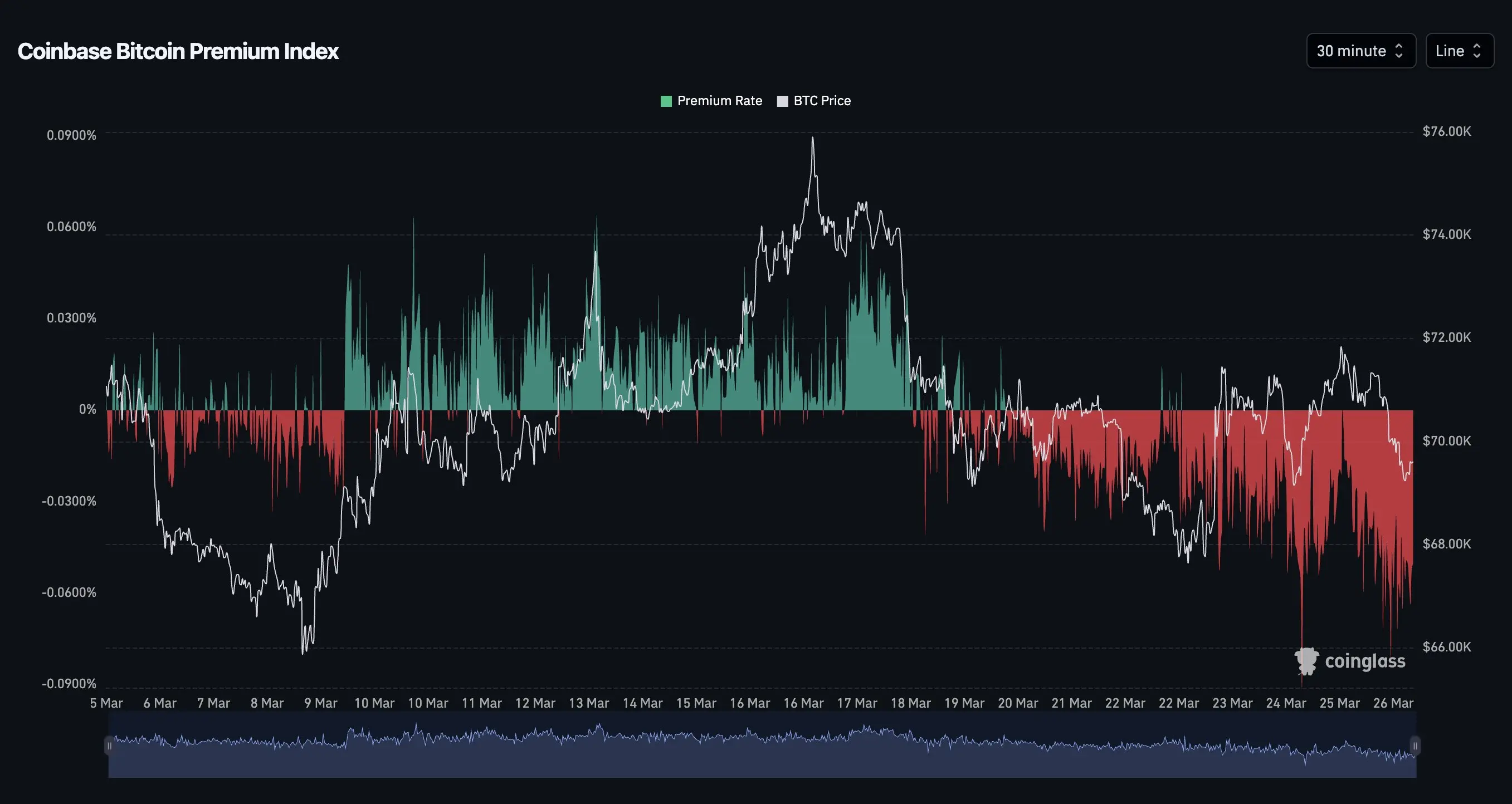
Task: Click the 18 Mar date label on axis
Action: click(x=910, y=703)
